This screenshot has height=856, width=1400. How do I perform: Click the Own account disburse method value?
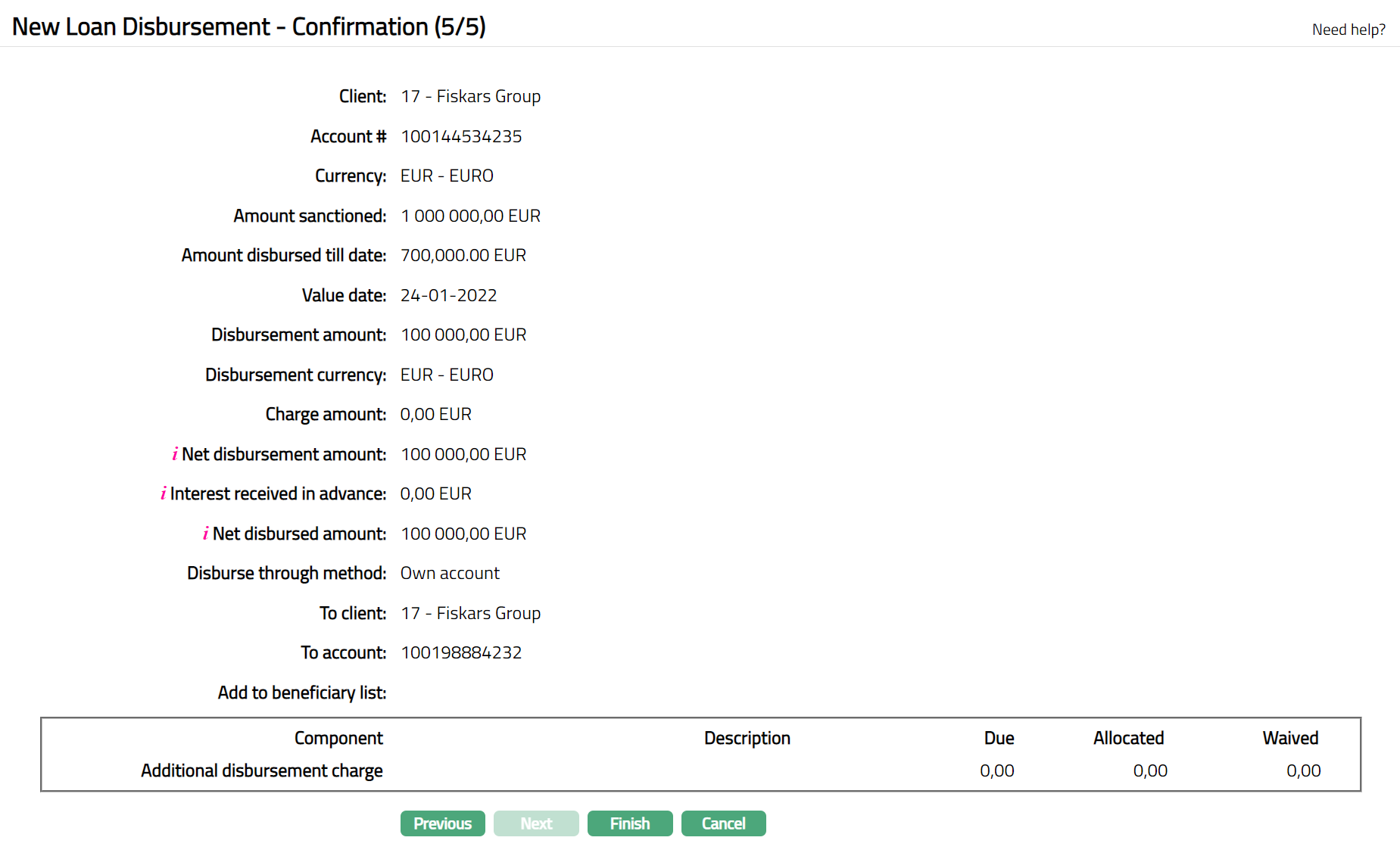450,573
